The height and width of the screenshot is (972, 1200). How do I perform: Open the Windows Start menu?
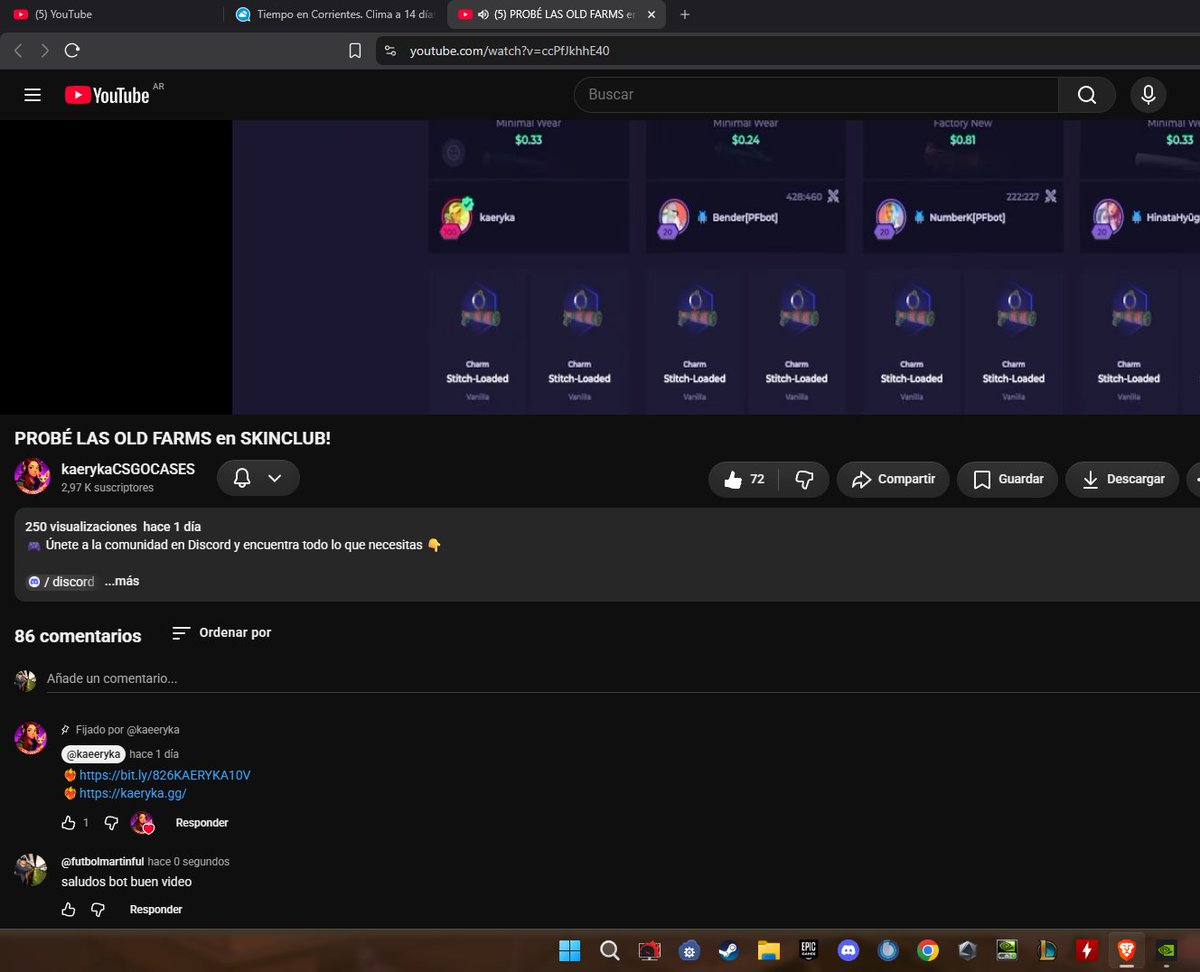(569, 950)
